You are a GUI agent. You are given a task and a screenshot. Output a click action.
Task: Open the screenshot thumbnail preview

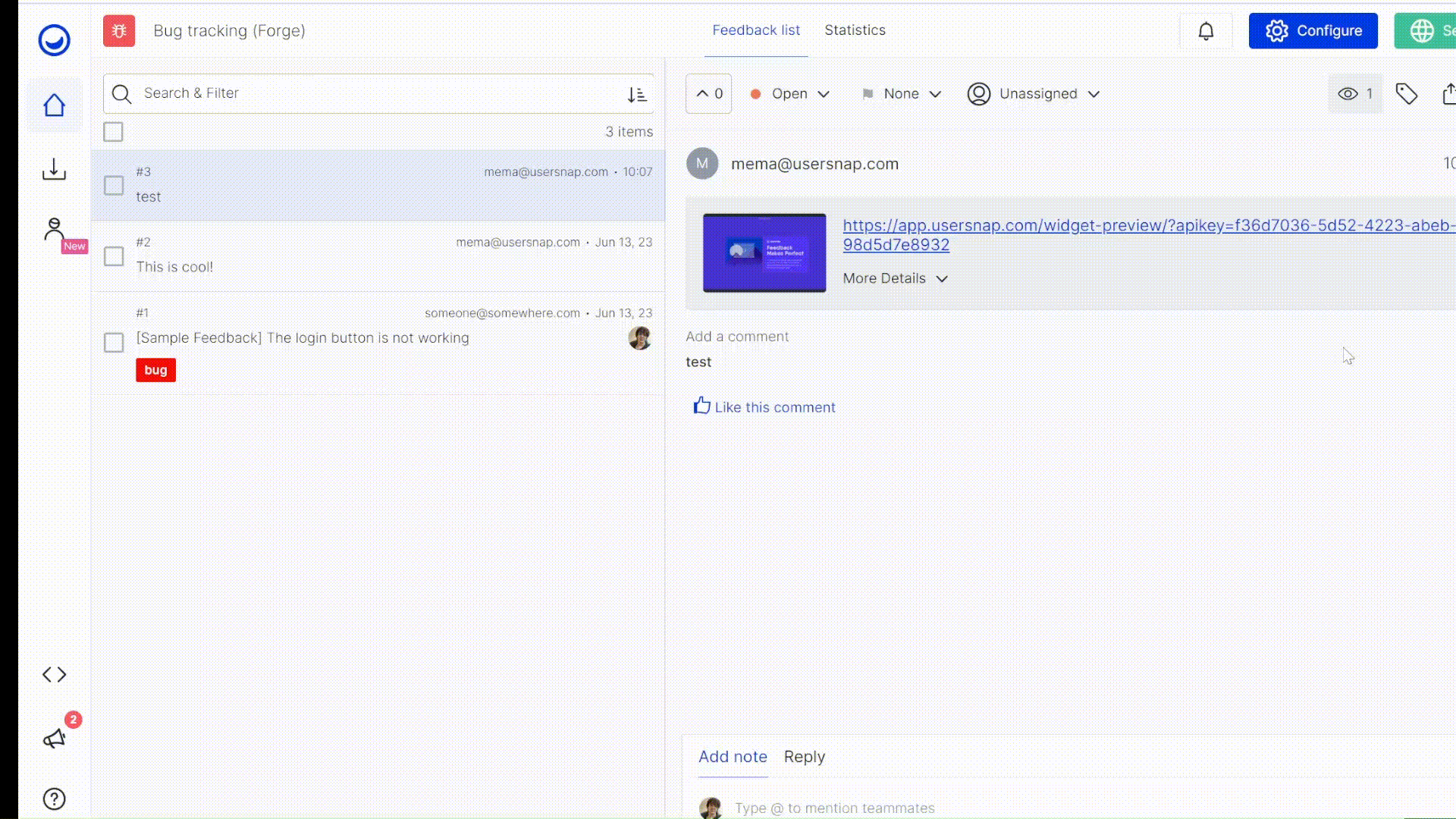(764, 253)
